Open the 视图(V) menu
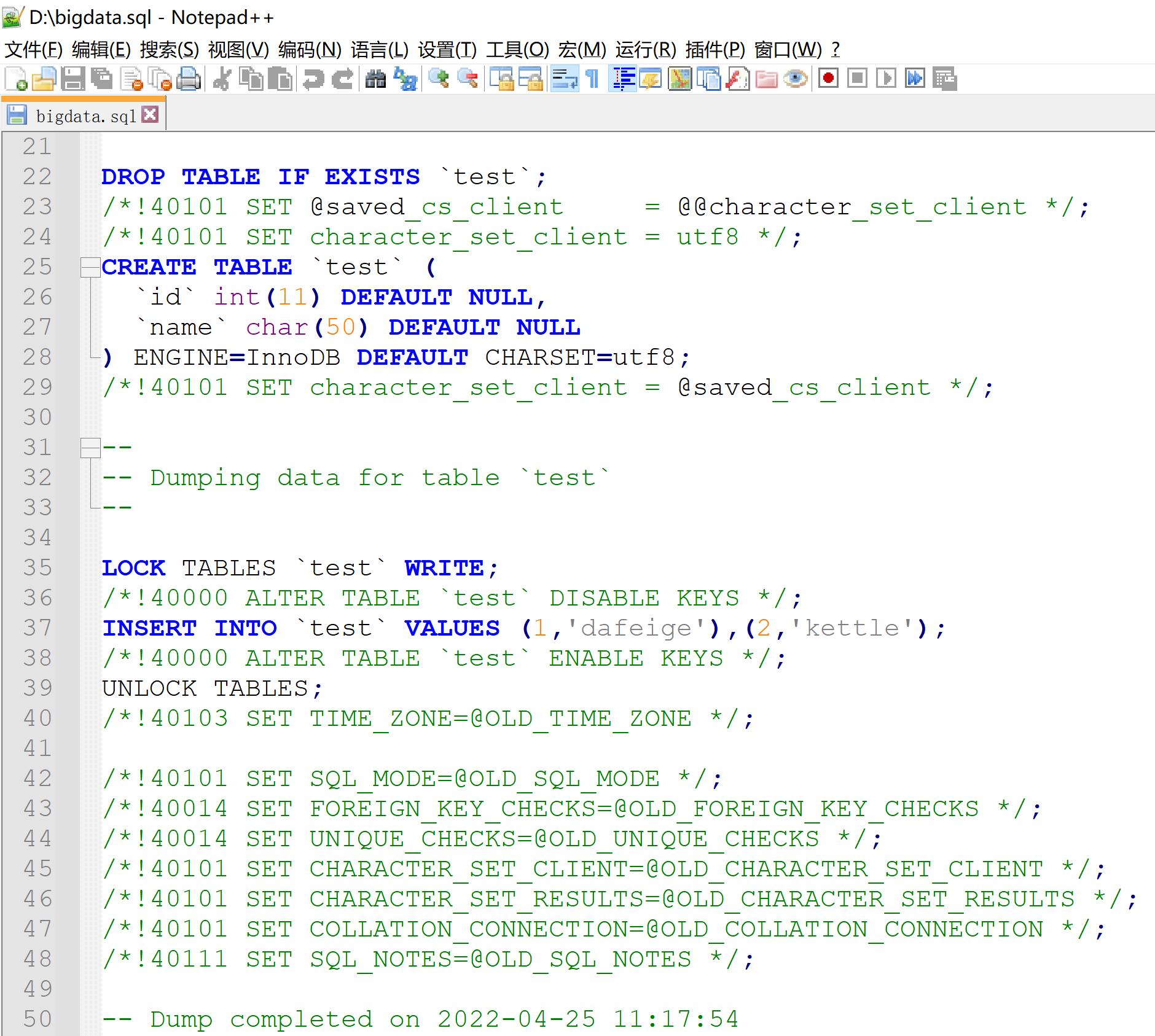 [238, 50]
